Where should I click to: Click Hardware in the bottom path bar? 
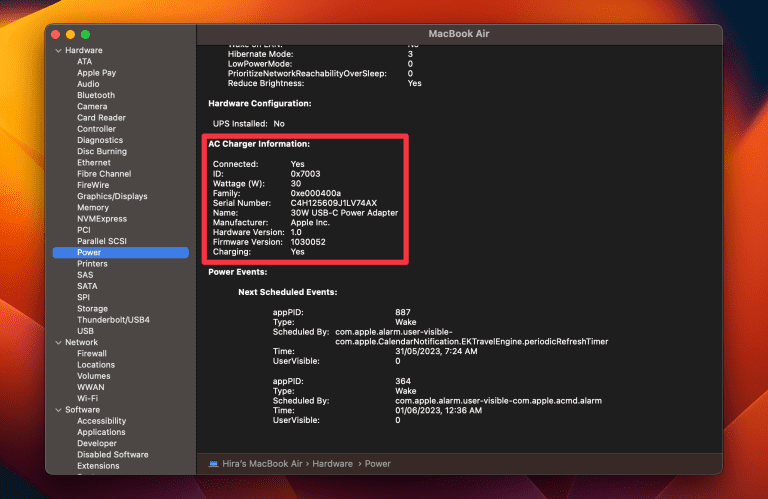336,463
